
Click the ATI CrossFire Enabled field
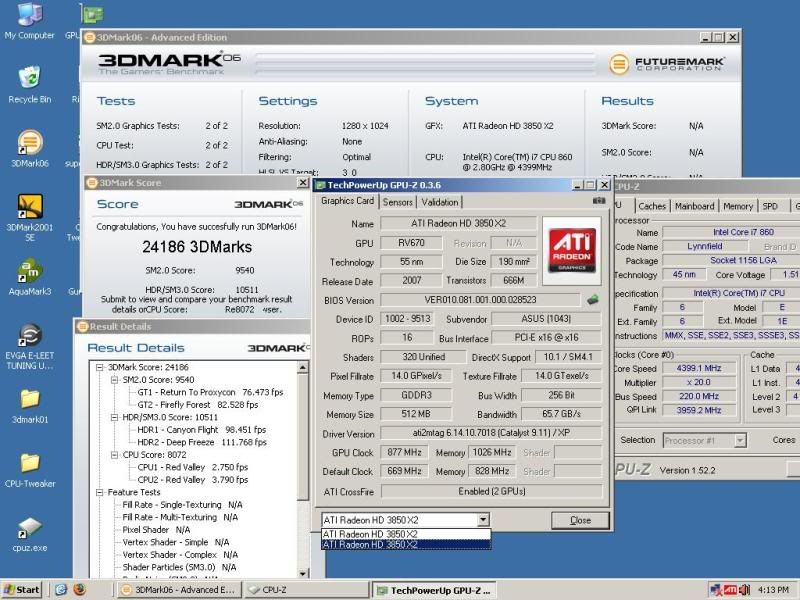(x=491, y=491)
